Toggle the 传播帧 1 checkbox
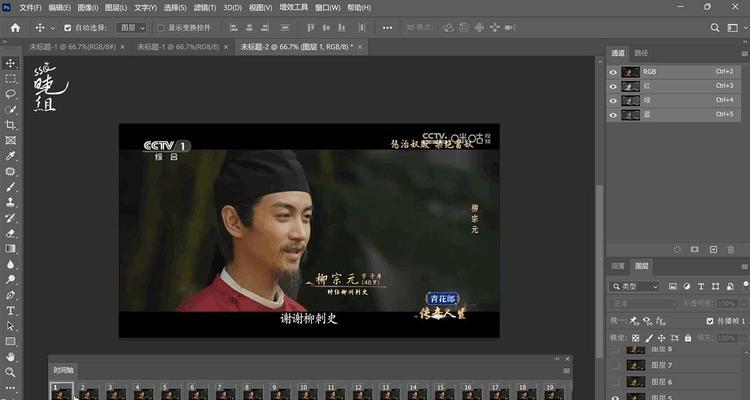Screen dimensions: 750x400 coord(710,321)
